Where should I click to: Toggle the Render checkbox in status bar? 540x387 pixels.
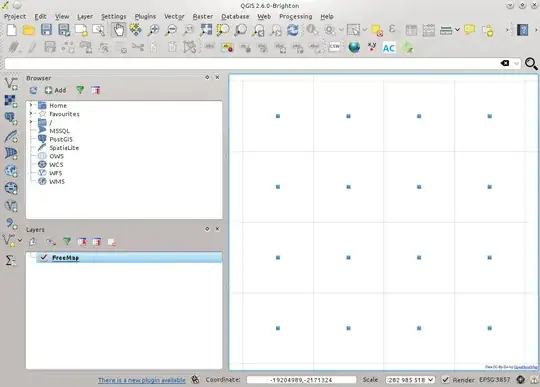click(x=445, y=379)
